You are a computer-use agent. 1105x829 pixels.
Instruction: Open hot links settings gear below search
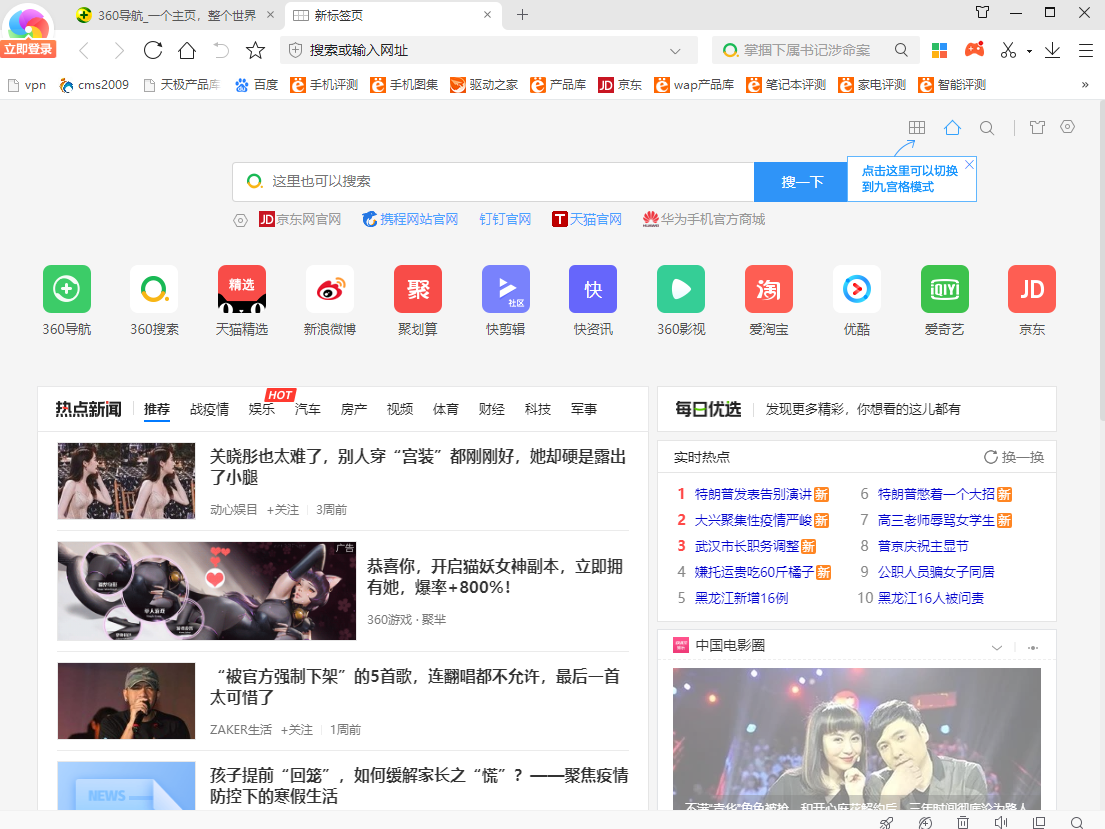pos(240,221)
